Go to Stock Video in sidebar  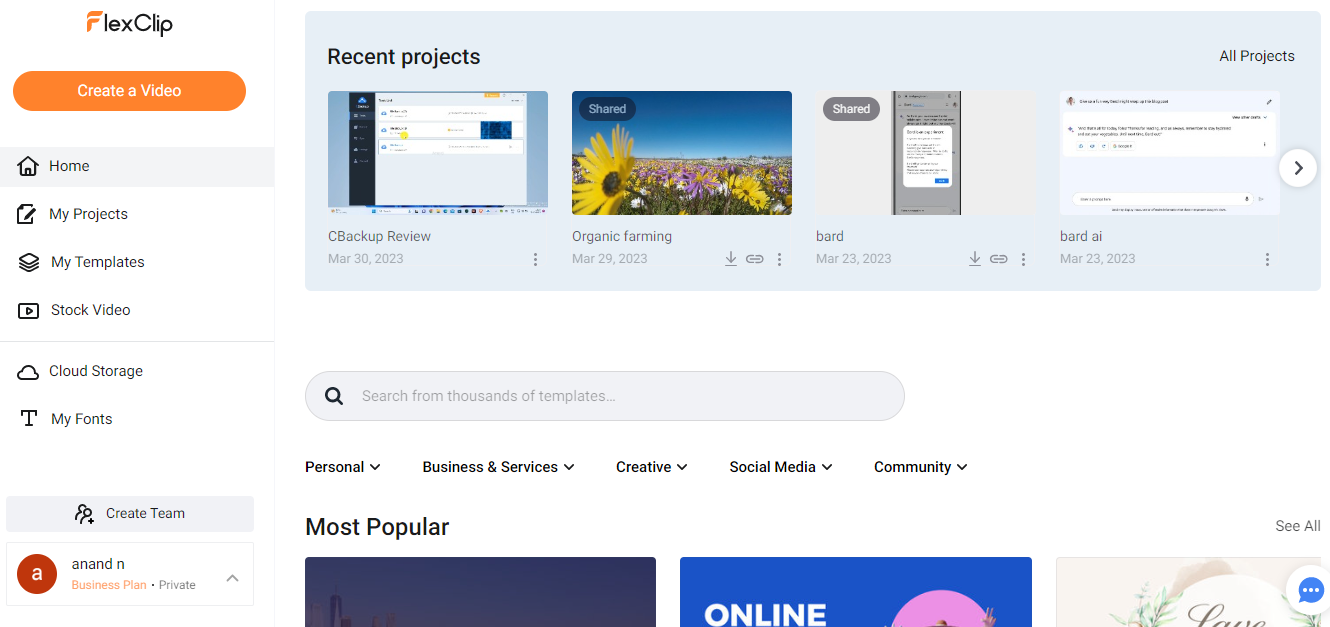pyautogui.click(x=90, y=310)
